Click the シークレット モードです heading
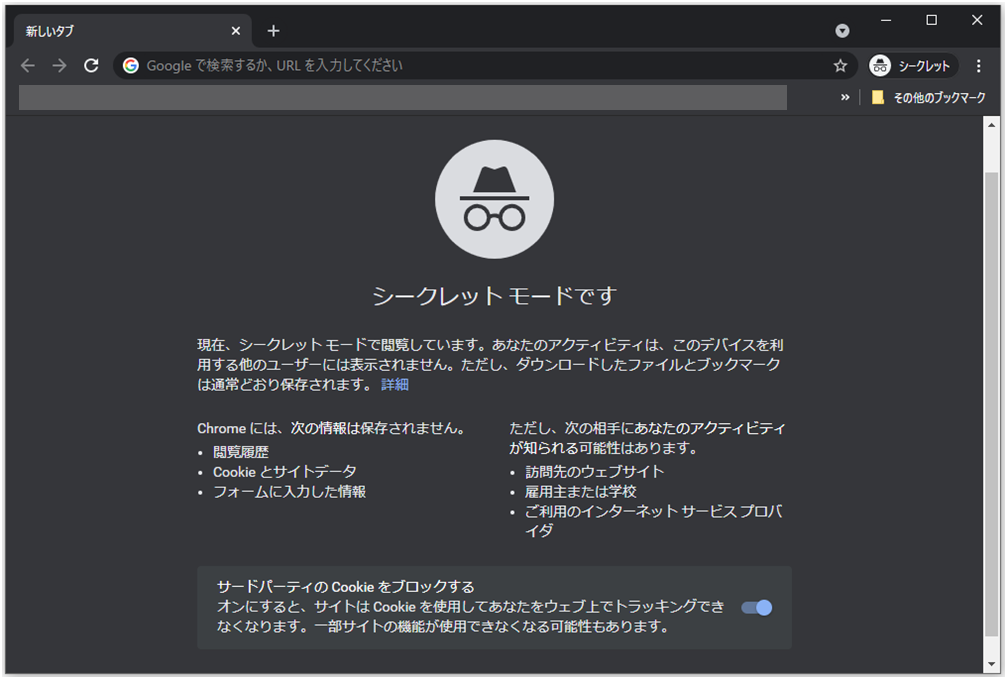This screenshot has width=1005, height=677. (494, 296)
